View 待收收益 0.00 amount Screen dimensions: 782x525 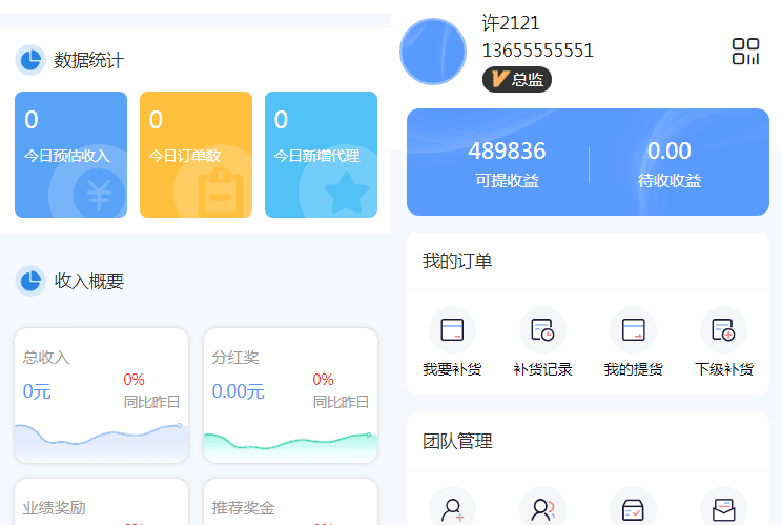[x=669, y=164]
